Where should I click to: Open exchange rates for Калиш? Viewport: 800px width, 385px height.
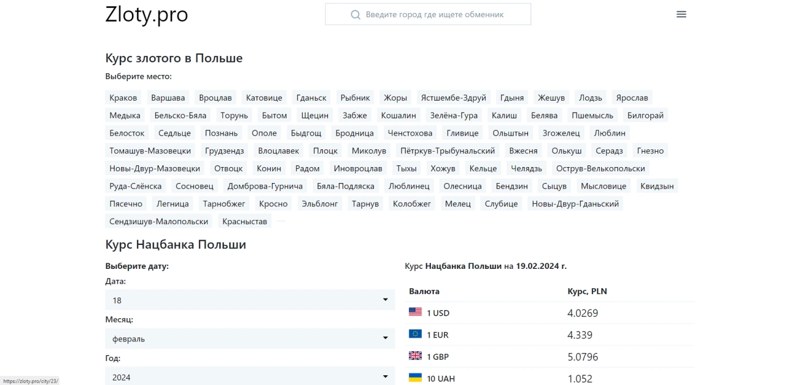[504, 115]
